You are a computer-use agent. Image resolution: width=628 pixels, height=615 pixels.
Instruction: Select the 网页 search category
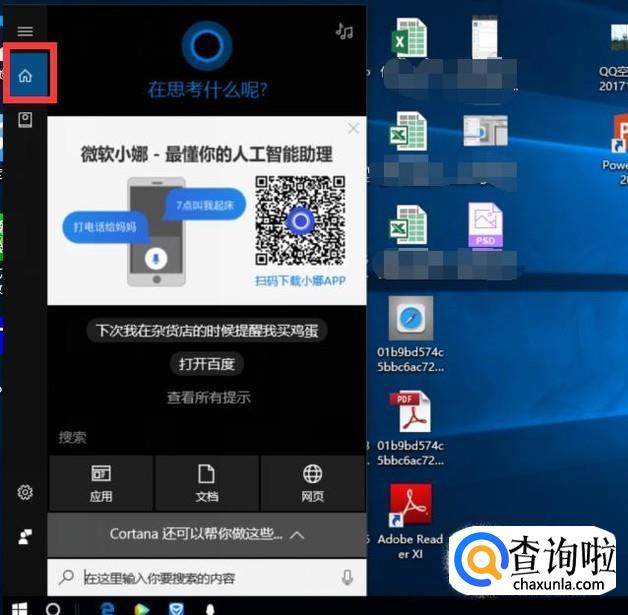click(313, 483)
